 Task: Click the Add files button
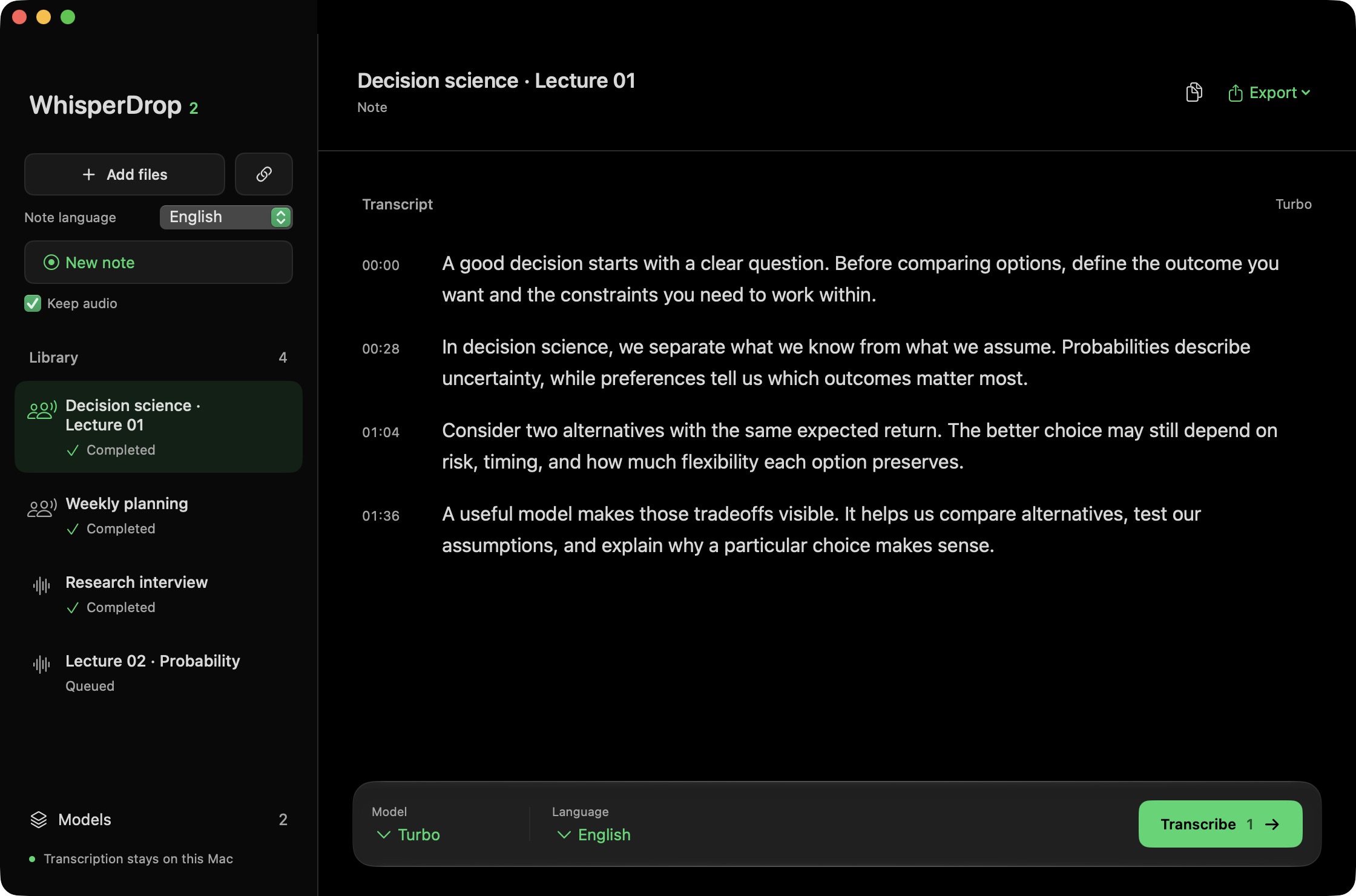click(125, 174)
